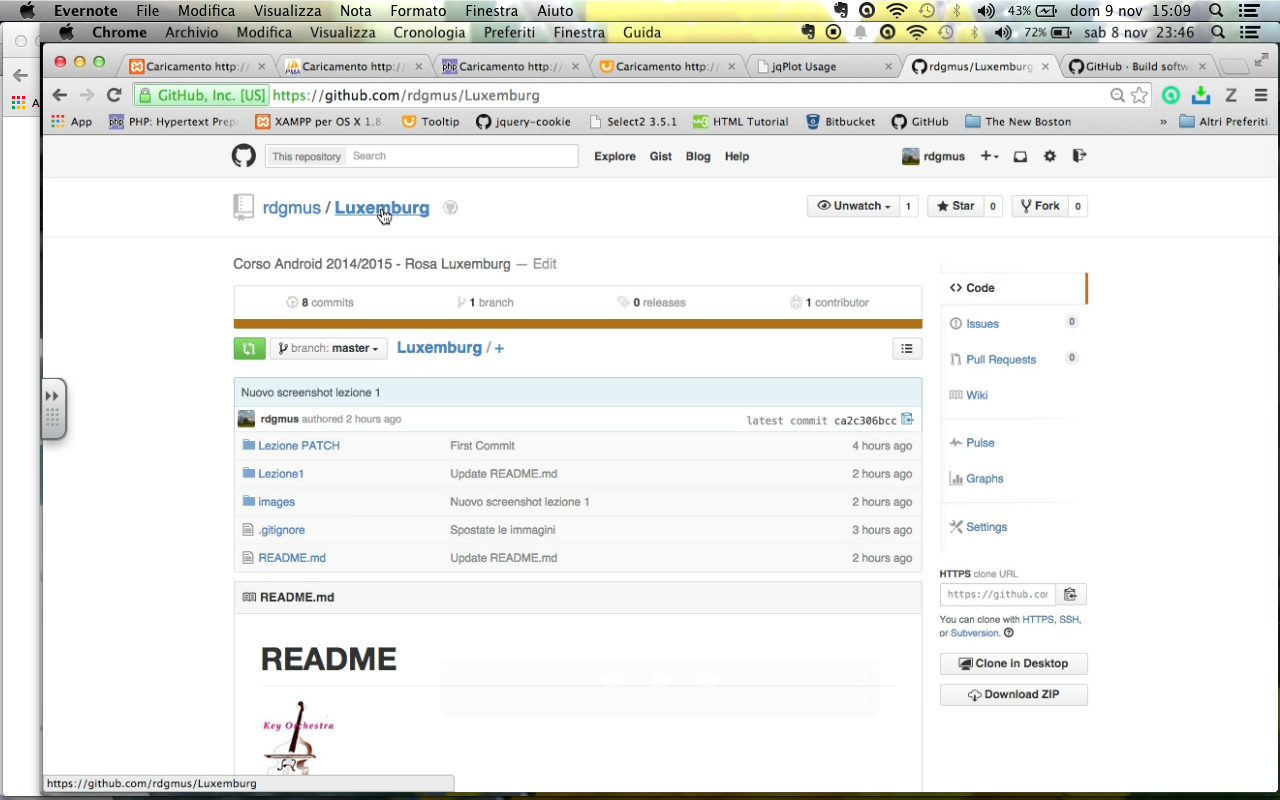Screen dimensions: 1280x800
Task: Click the green compare and review button
Action: [249, 348]
